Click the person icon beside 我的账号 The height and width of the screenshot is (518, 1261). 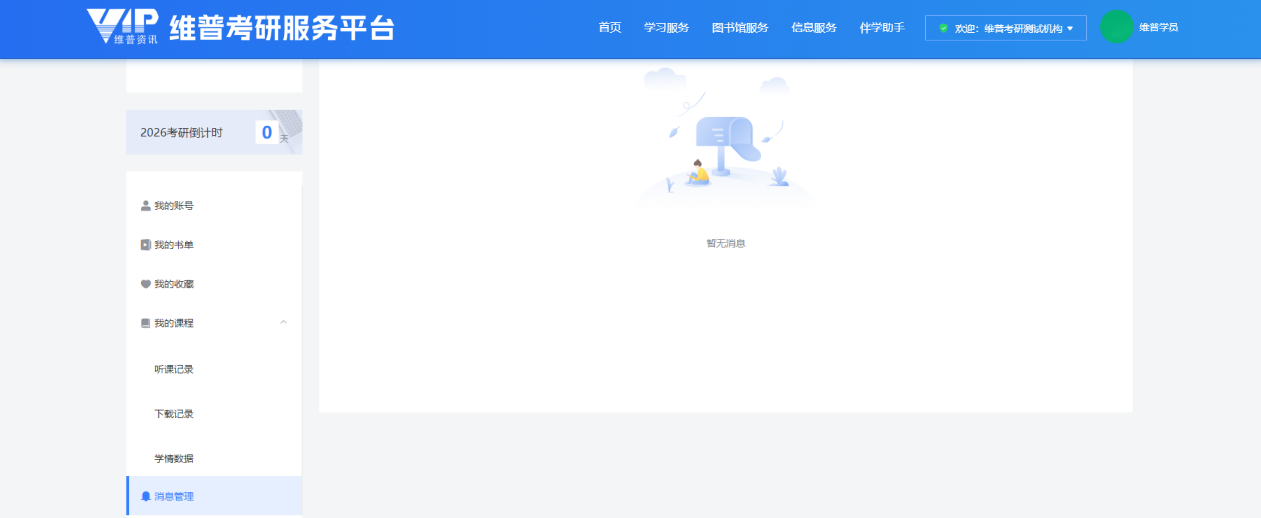[146, 206]
